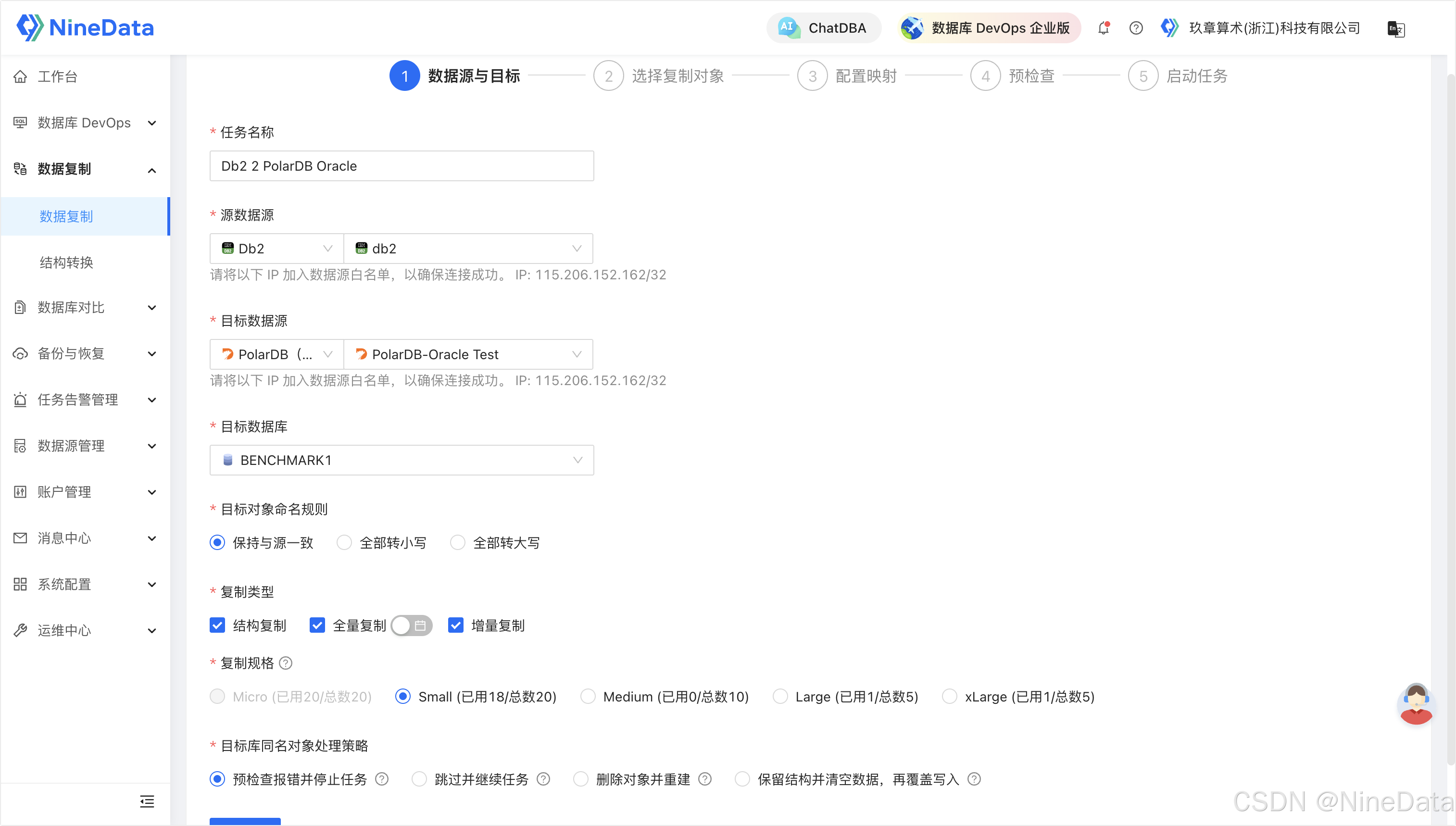The width and height of the screenshot is (1456, 826).
Task: Click the language translation icon
Action: click(x=1395, y=28)
